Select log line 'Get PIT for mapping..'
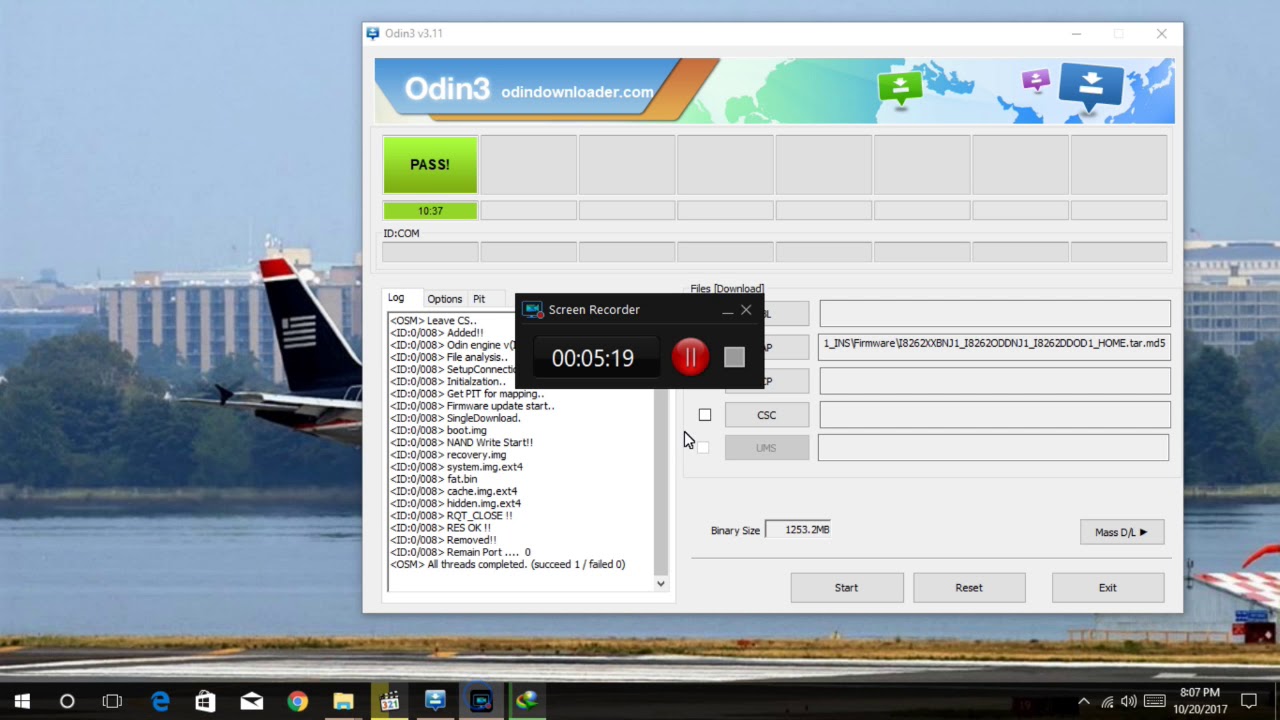 [x=467, y=394]
